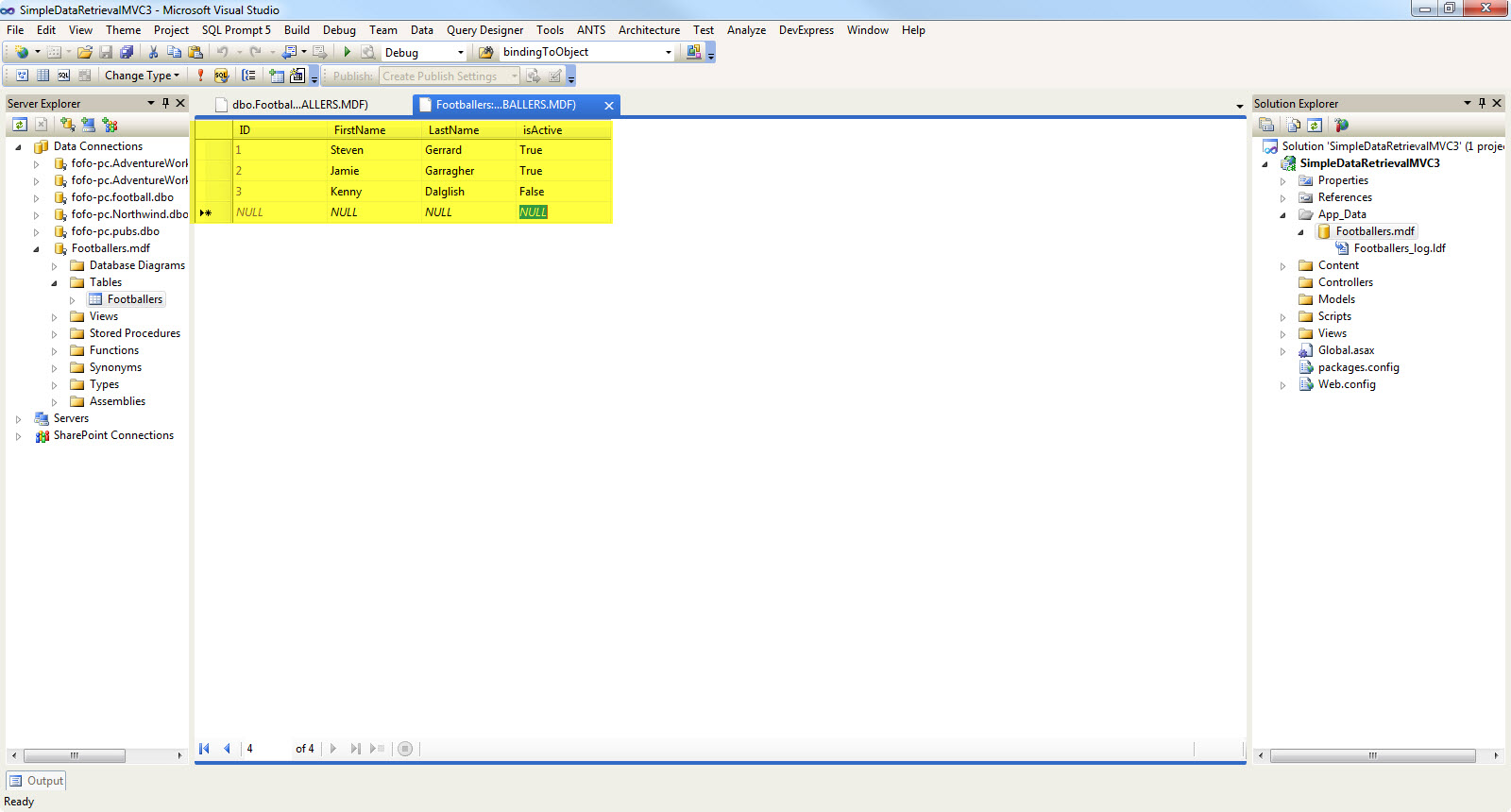Select Web.config in Solution Explorer
This screenshot has width=1511, height=812.
[1347, 384]
